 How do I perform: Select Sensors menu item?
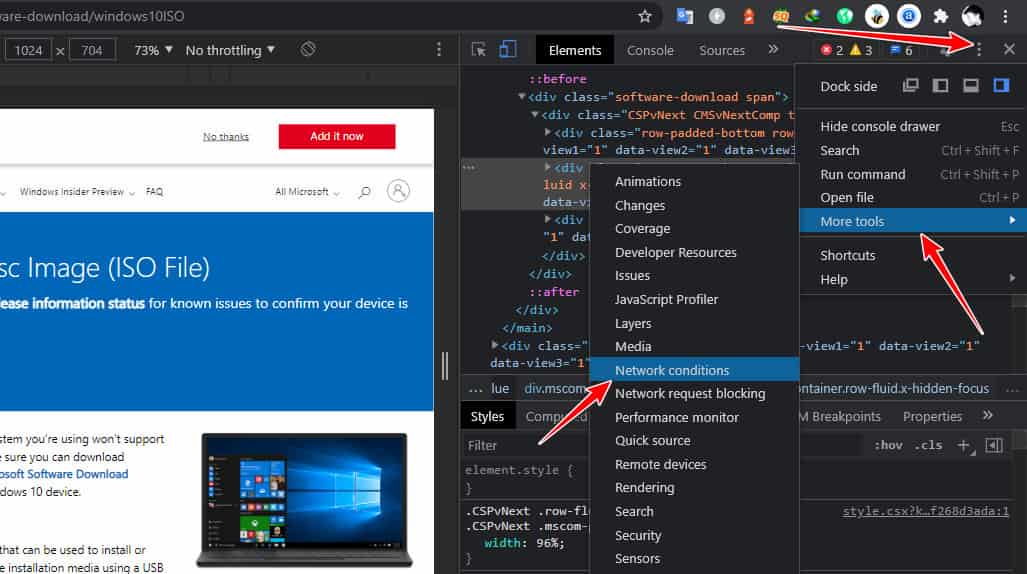click(x=694, y=558)
